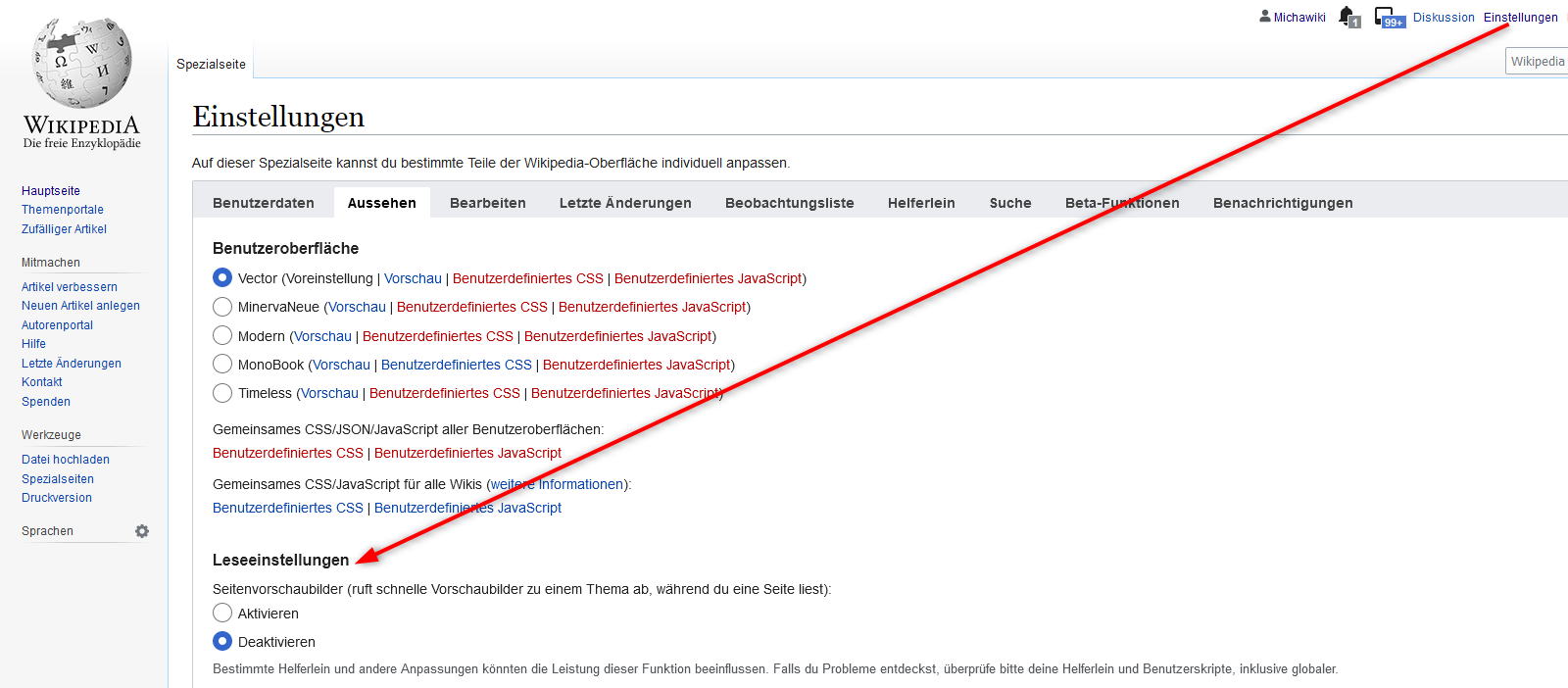
Task: Open Benutzerdefiniertes CSS for the Vector skin
Action: click(527, 278)
